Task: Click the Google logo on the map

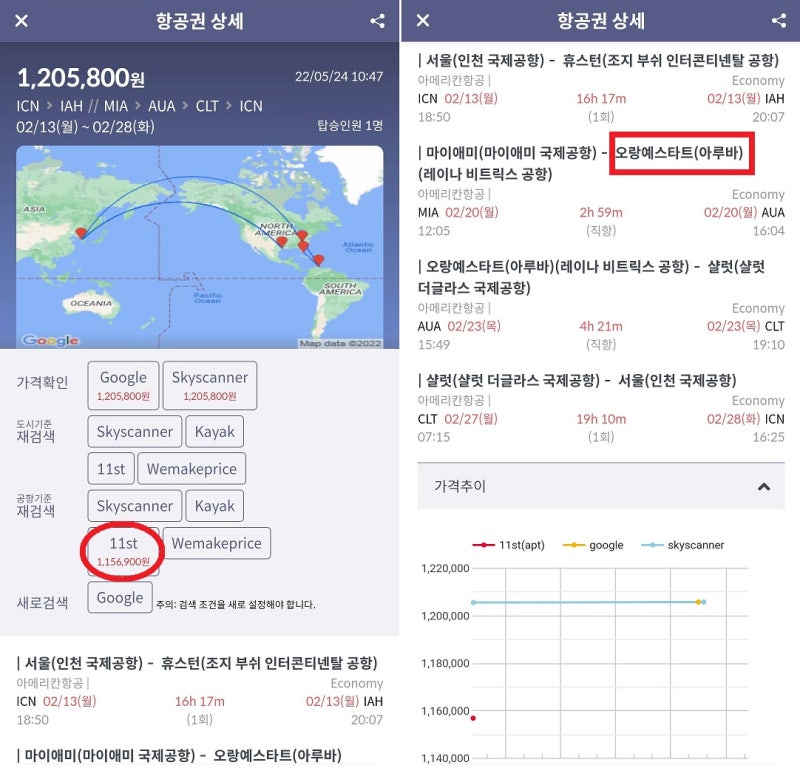Action: coord(50,340)
